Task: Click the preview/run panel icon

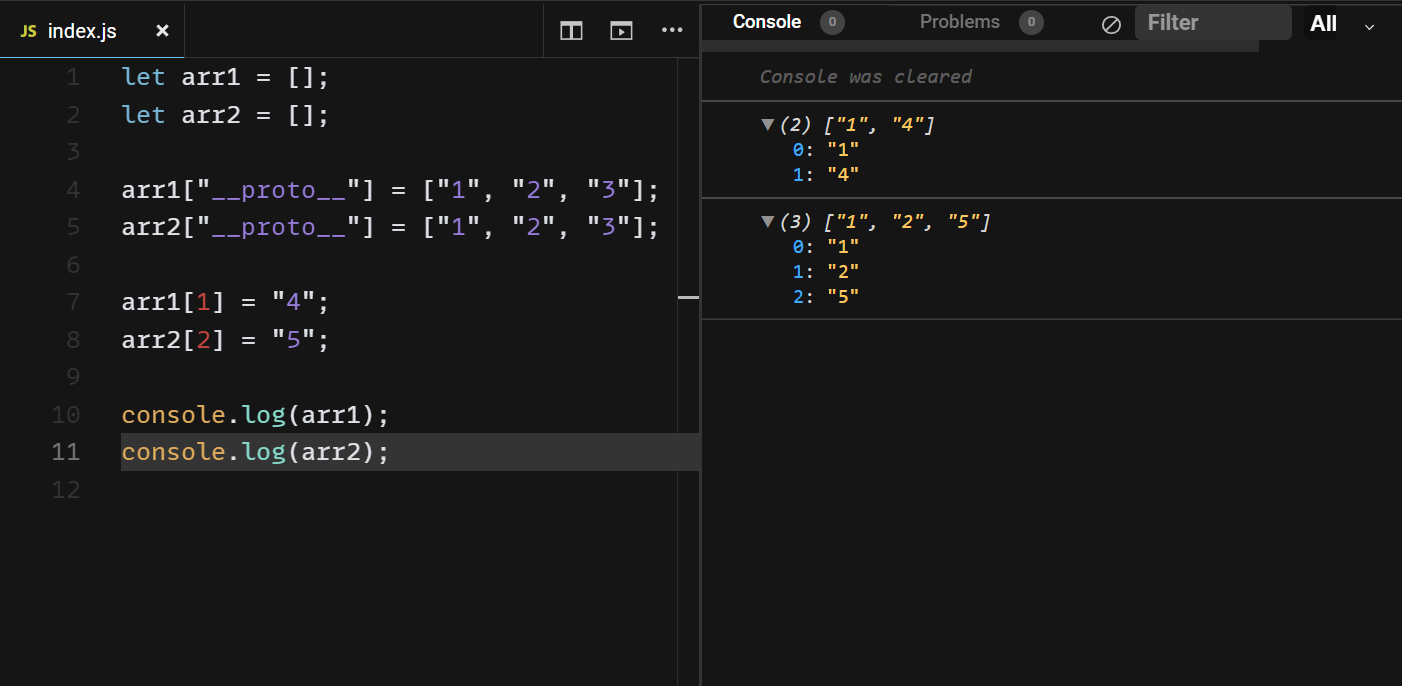Action: 621,31
